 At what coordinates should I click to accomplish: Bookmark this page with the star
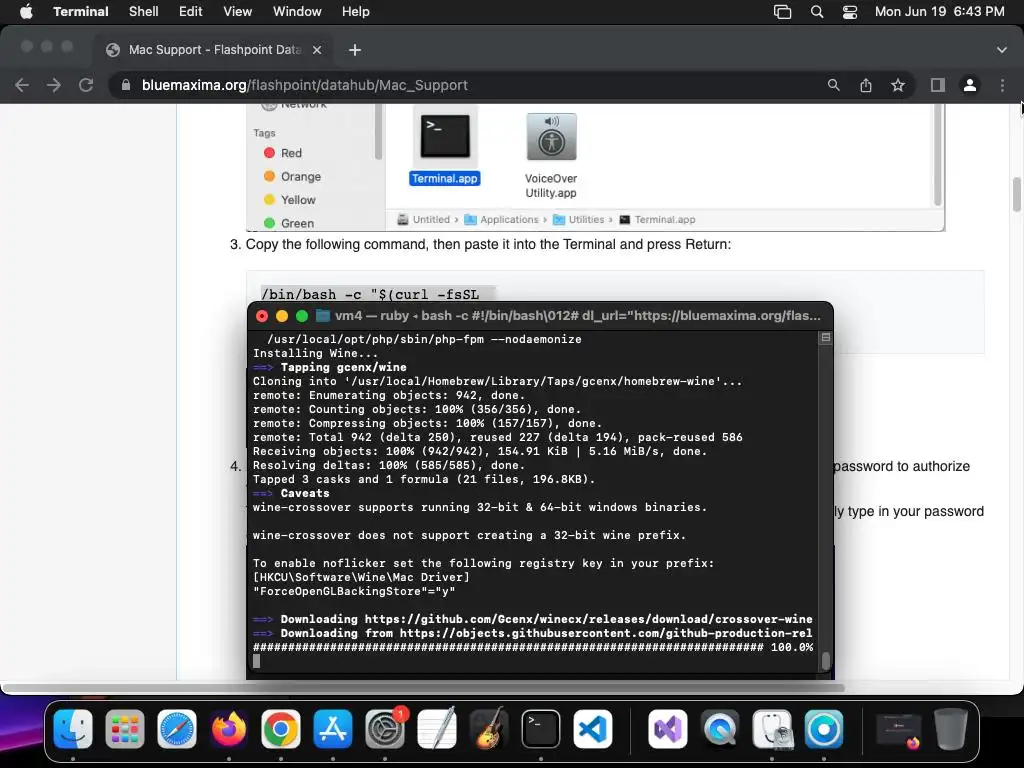click(898, 85)
